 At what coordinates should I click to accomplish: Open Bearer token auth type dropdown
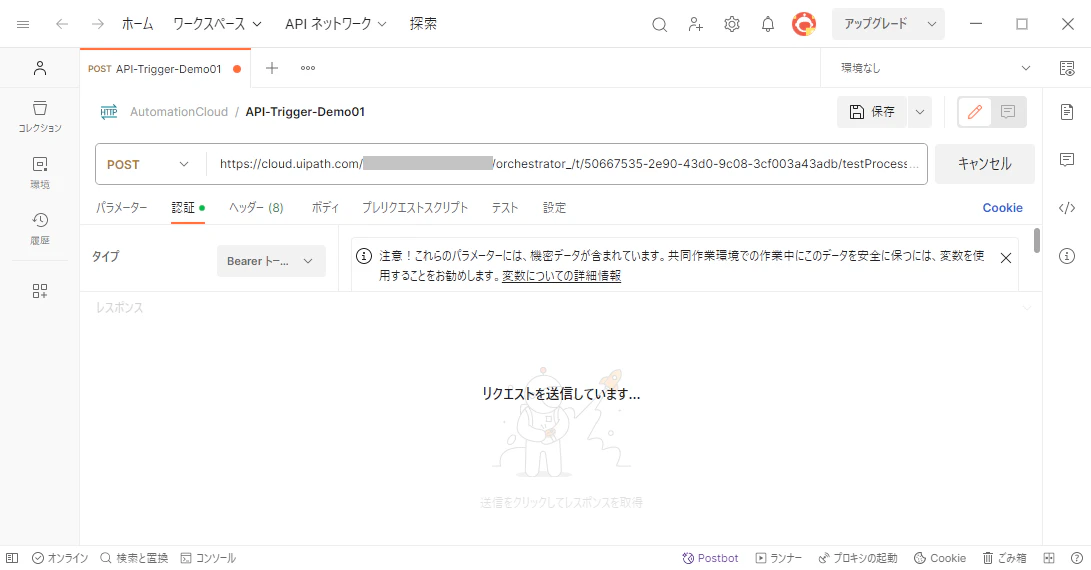[x=271, y=261]
